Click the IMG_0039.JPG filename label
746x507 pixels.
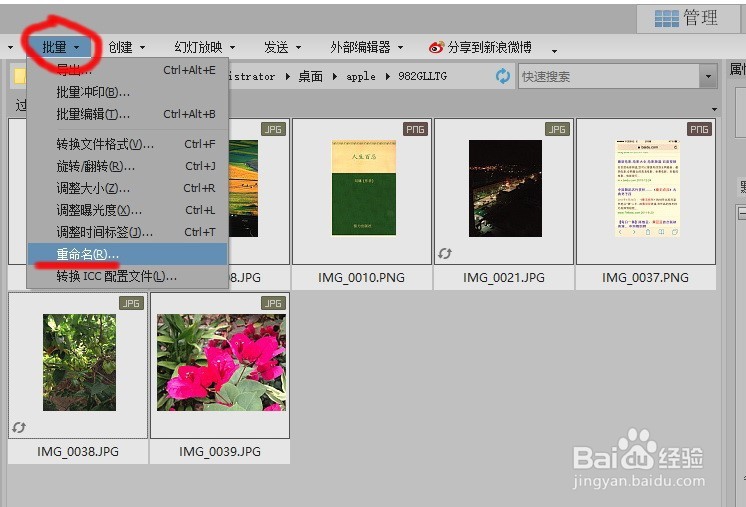coord(220,451)
